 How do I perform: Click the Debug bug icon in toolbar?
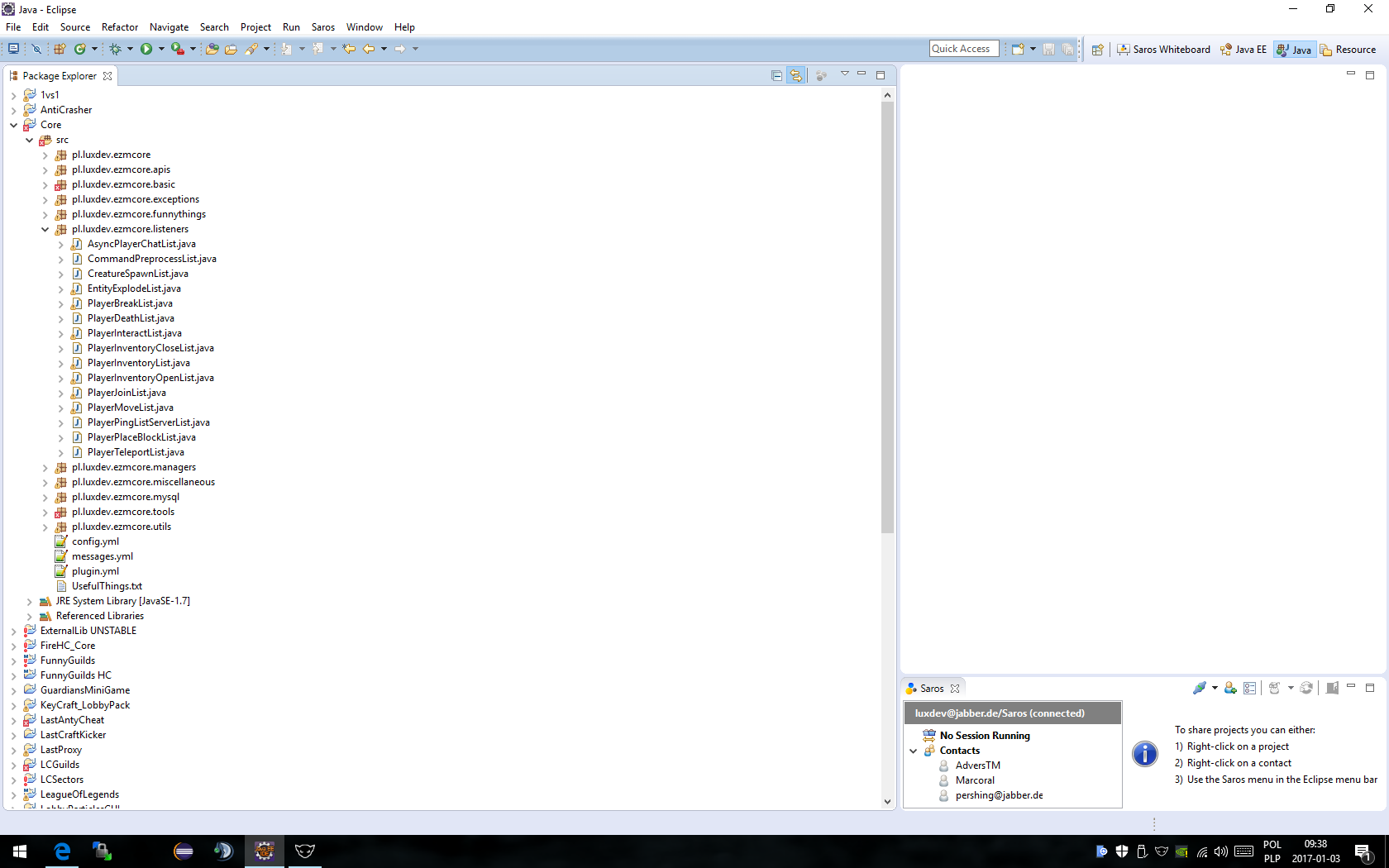[x=115, y=49]
